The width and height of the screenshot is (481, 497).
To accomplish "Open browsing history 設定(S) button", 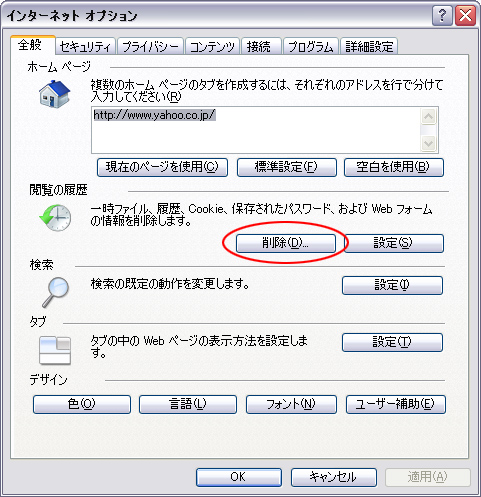I will point(393,243).
